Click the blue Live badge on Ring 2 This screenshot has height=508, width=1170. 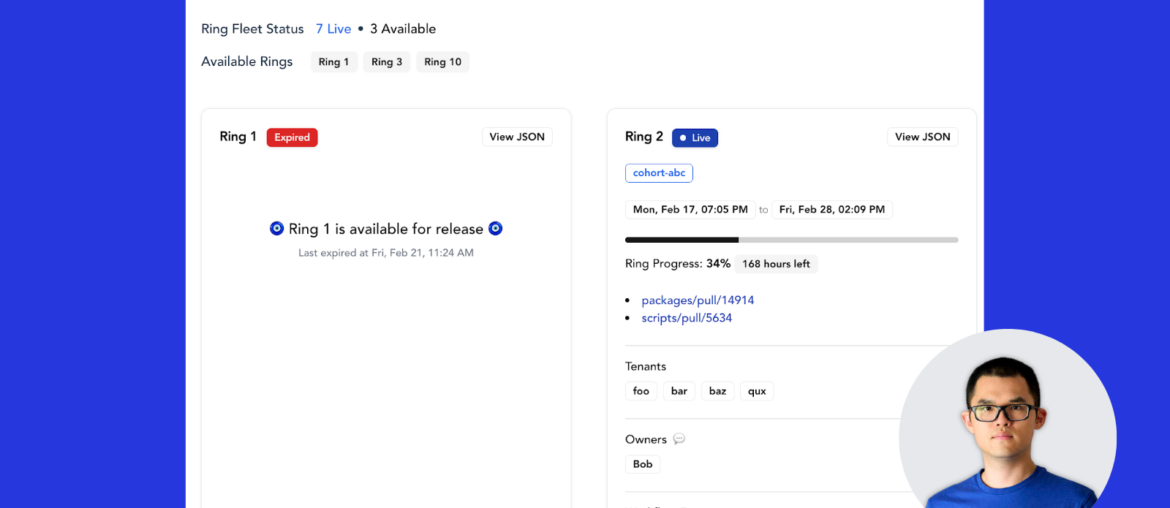click(x=695, y=138)
